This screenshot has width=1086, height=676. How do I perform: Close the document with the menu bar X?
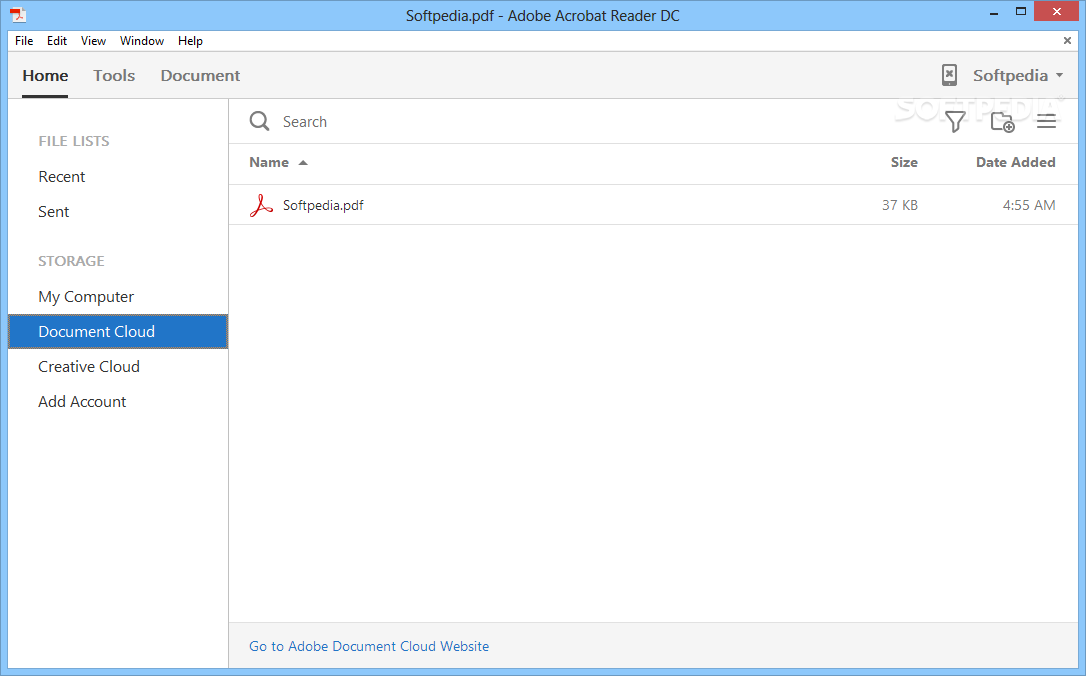[1067, 41]
